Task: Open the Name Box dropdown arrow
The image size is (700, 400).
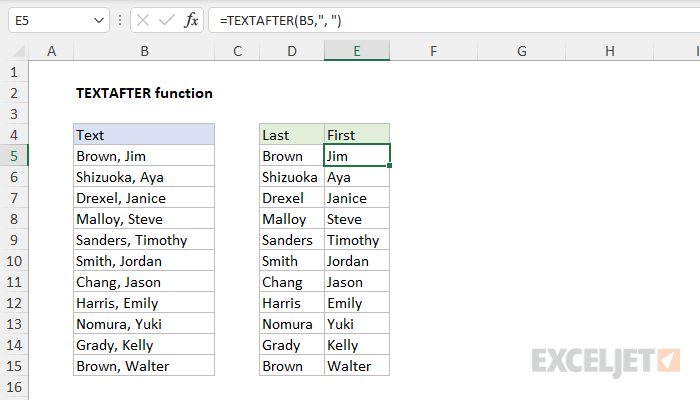Action: click(99, 21)
